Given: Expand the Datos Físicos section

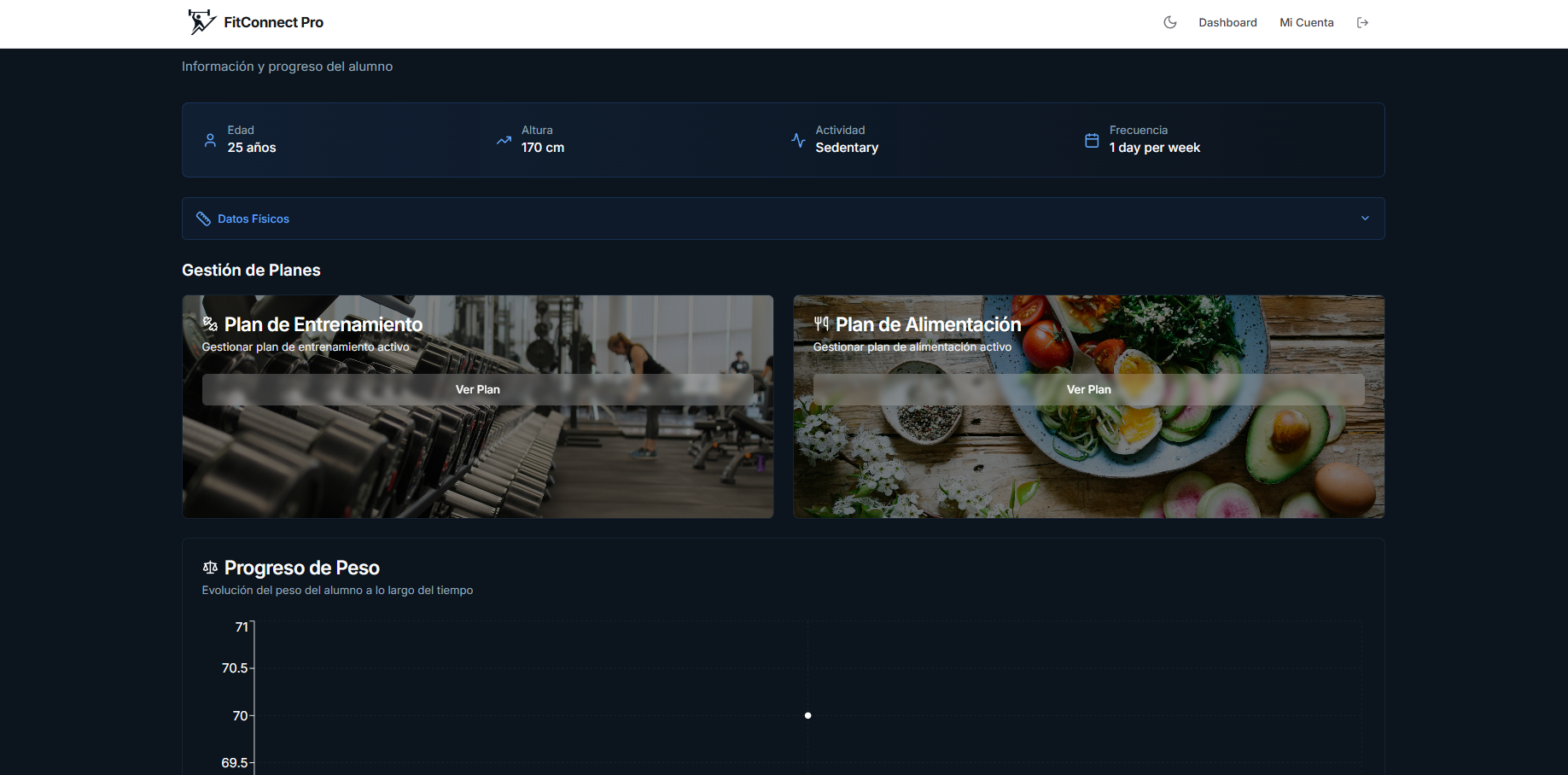Looking at the screenshot, I should pos(783,219).
